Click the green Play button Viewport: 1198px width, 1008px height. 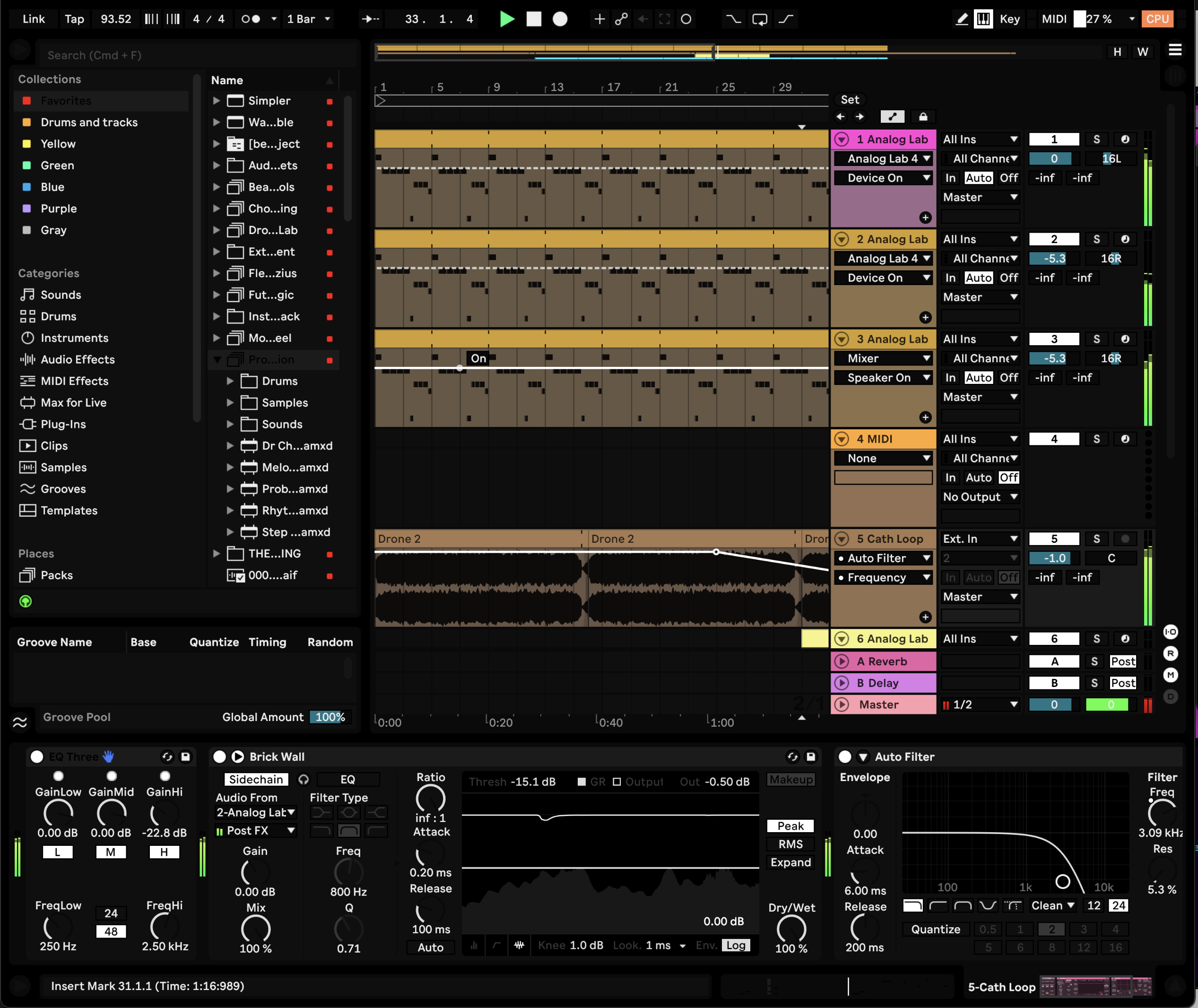point(506,19)
